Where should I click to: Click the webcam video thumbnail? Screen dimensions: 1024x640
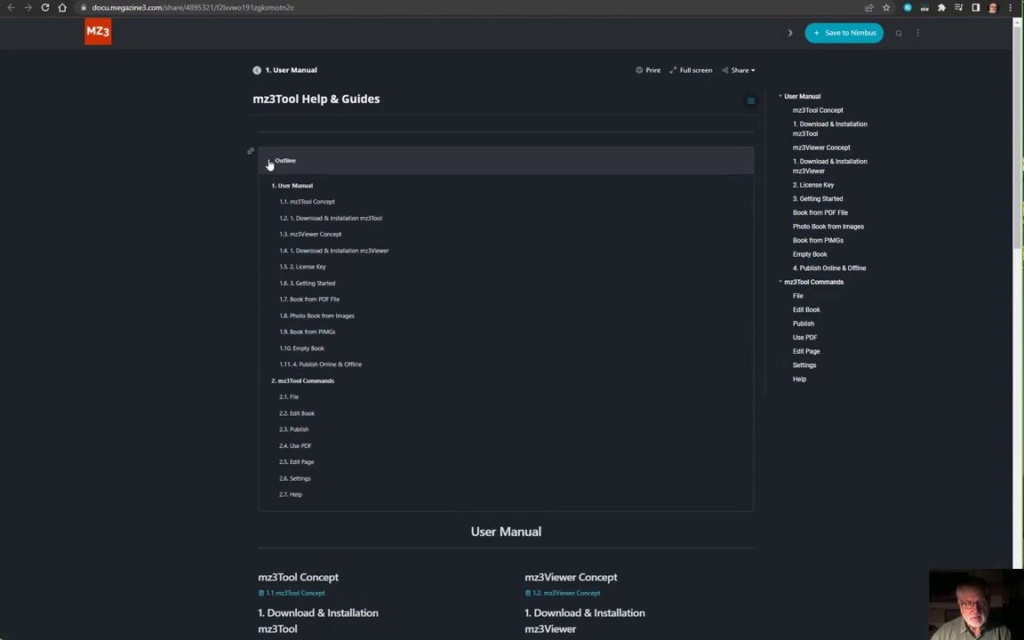point(976,605)
